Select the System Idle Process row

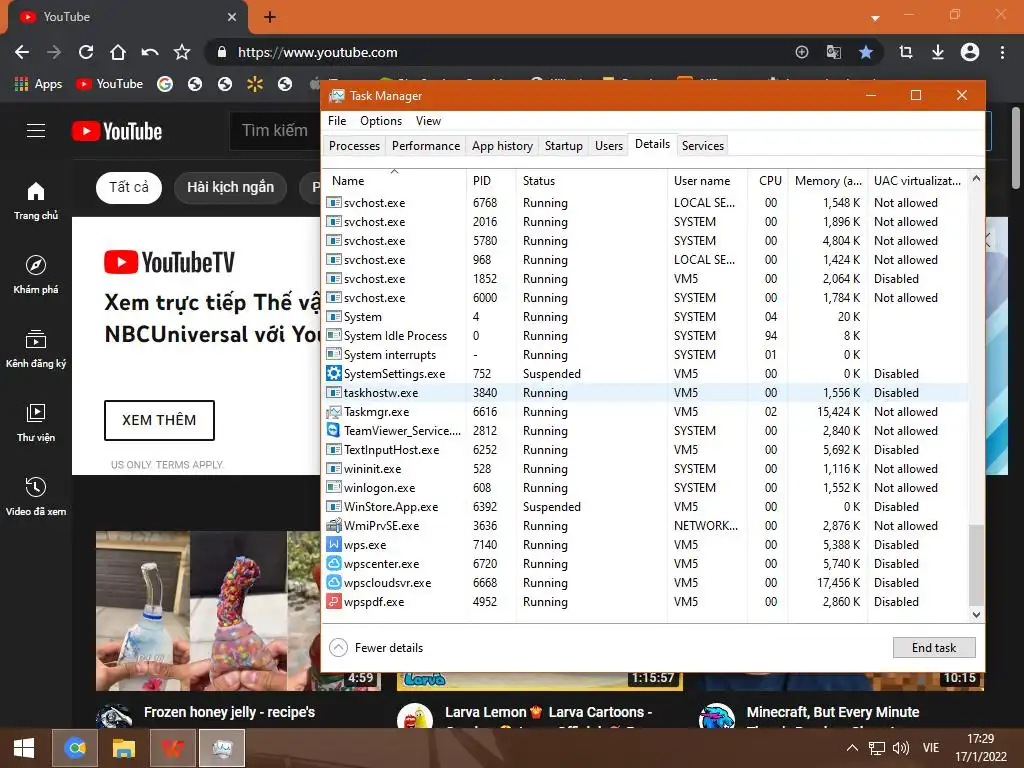coord(645,336)
